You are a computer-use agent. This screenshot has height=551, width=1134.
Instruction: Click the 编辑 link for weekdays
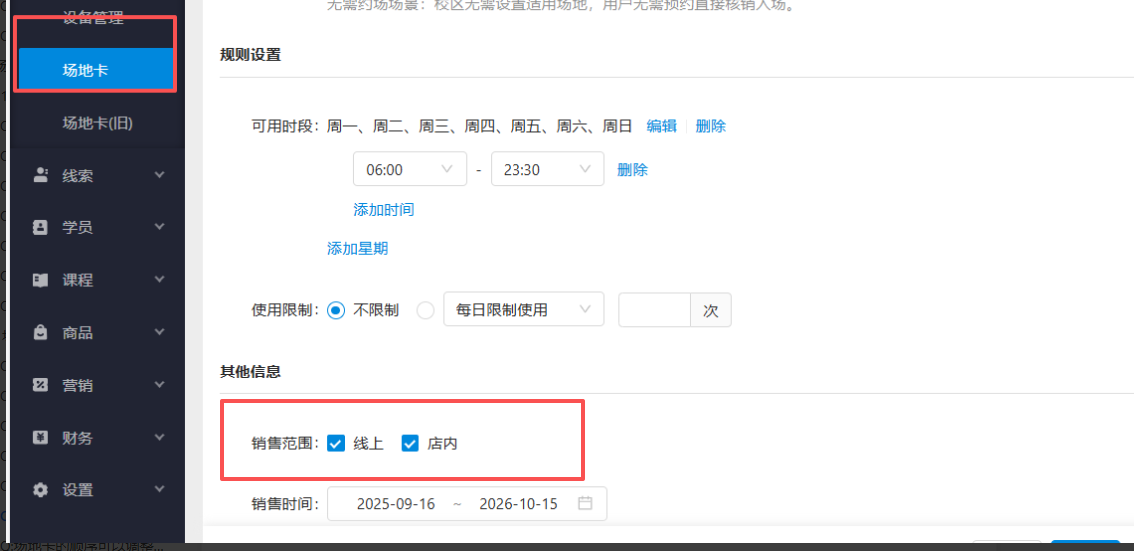(x=662, y=126)
